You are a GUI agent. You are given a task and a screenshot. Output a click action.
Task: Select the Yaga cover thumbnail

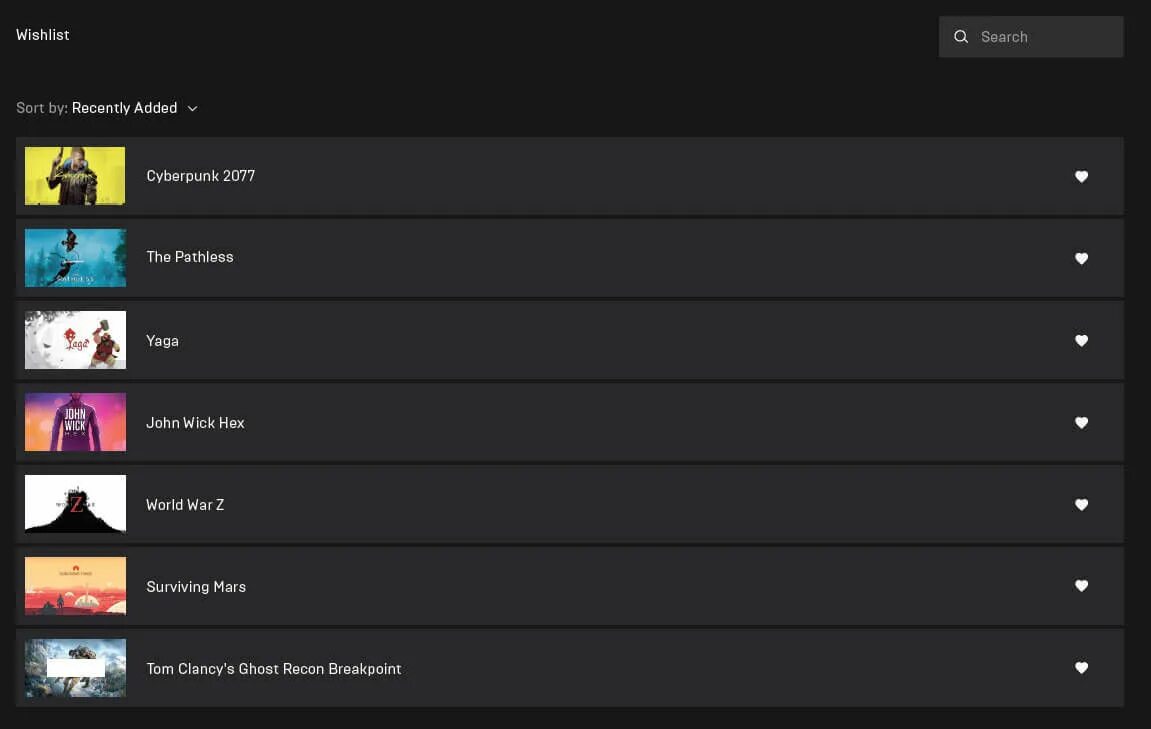coord(76,340)
